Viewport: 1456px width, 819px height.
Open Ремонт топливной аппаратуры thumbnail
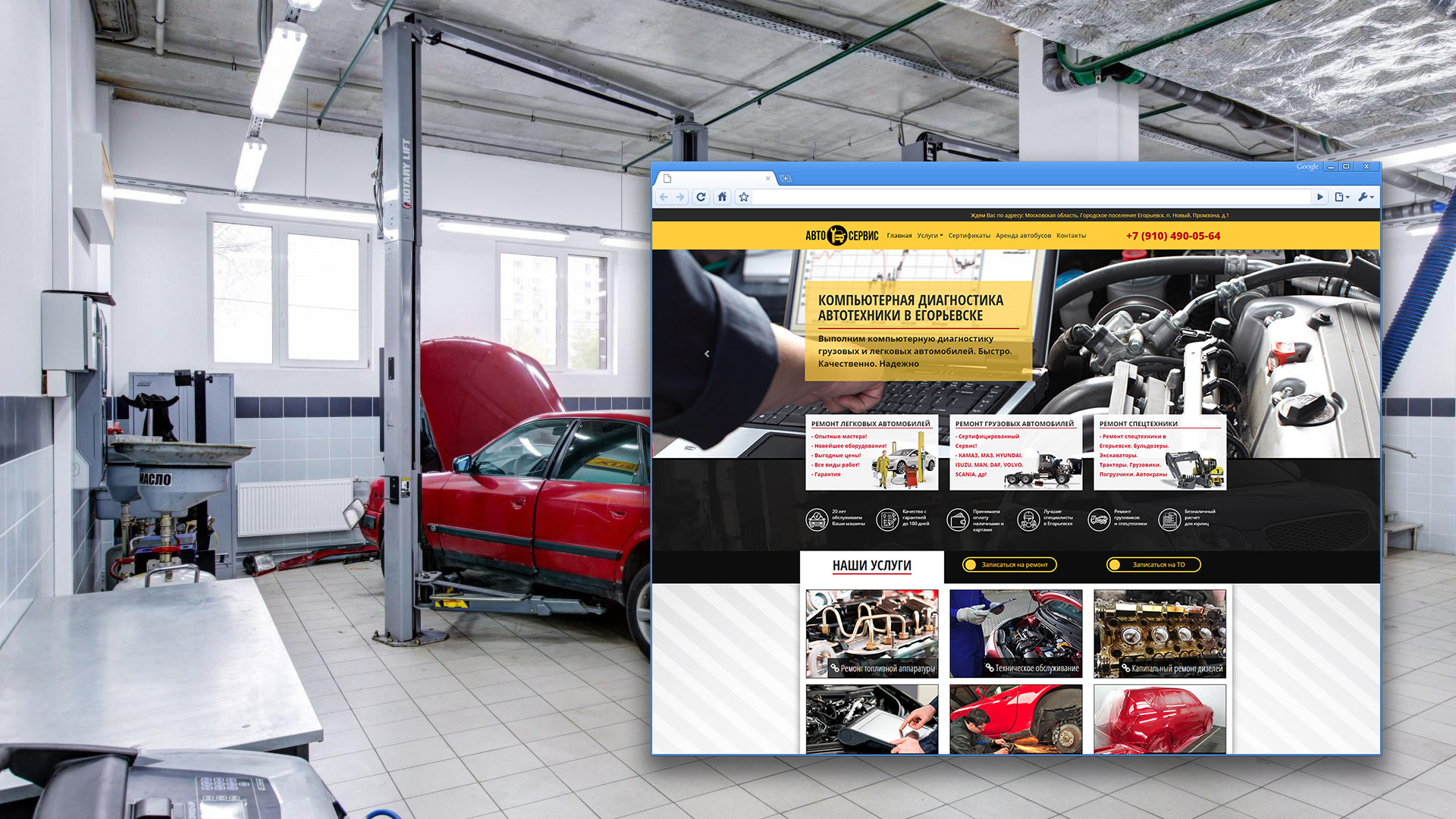871,634
